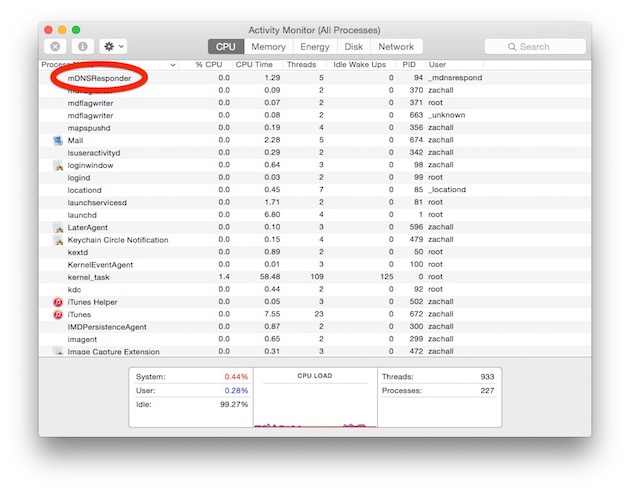Click the iTunes Helper icon
630x492 pixels.
pyautogui.click(x=58, y=302)
